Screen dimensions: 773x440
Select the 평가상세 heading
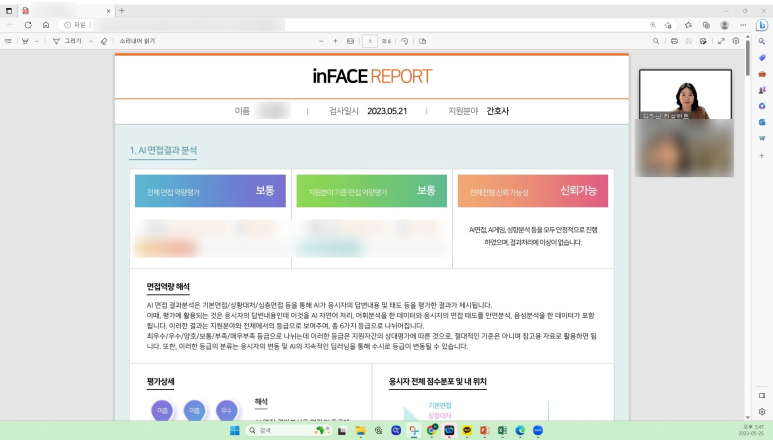[160, 381]
